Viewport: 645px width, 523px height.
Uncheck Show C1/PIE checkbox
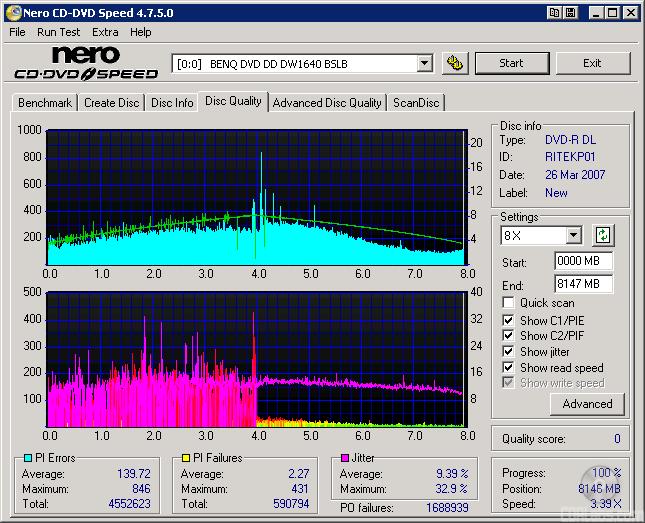pyautogui.click(x=509, y=320)
